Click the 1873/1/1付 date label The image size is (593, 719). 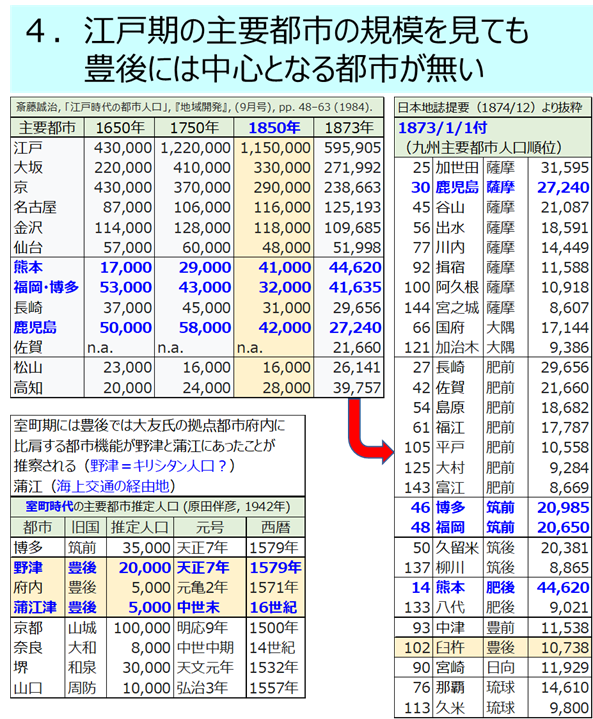443,128
